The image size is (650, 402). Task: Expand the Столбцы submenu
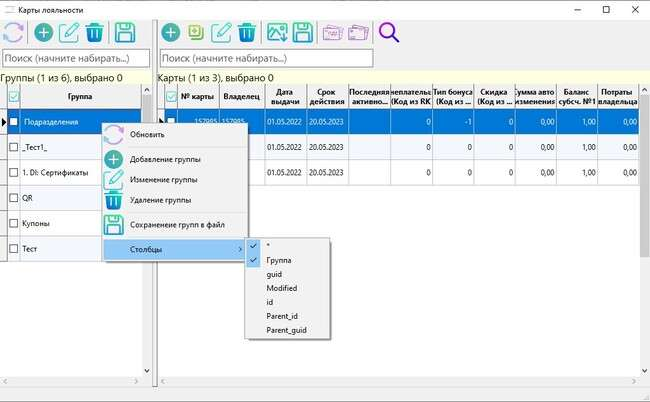pyautogui.click(x=175, y=248)
